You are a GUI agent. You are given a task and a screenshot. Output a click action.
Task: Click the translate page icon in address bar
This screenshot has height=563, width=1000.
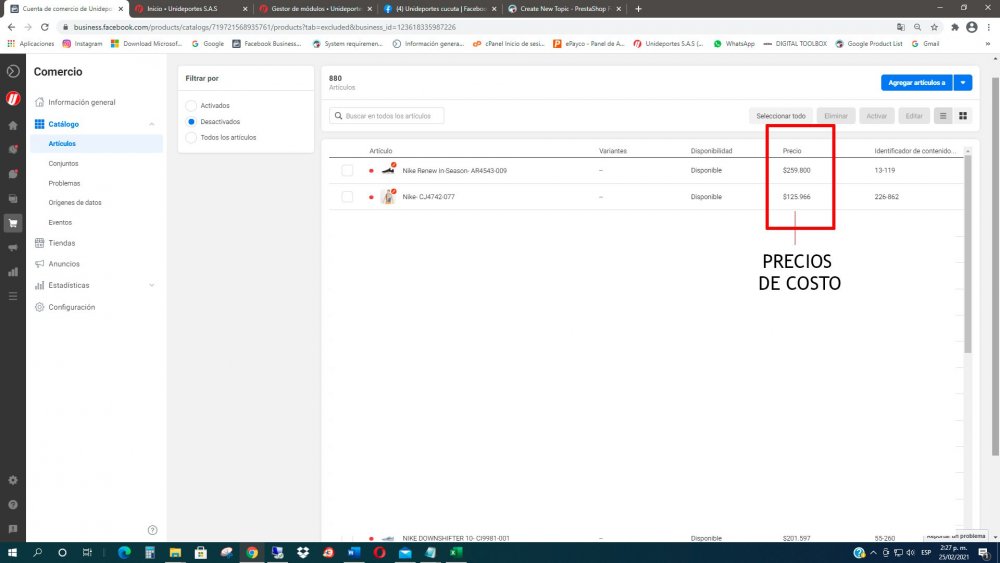coord(901,27)
